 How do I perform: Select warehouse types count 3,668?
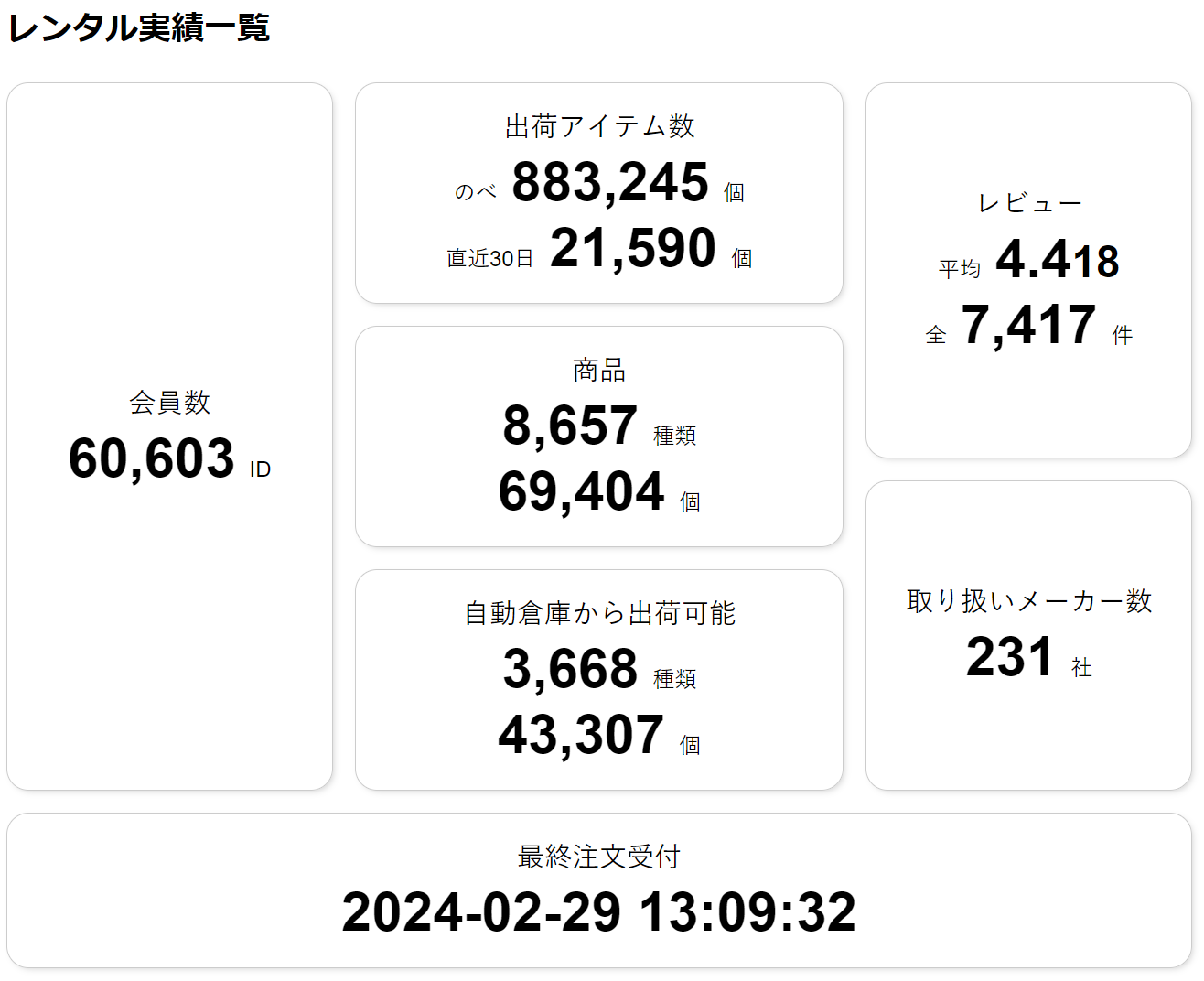(570, 669)
